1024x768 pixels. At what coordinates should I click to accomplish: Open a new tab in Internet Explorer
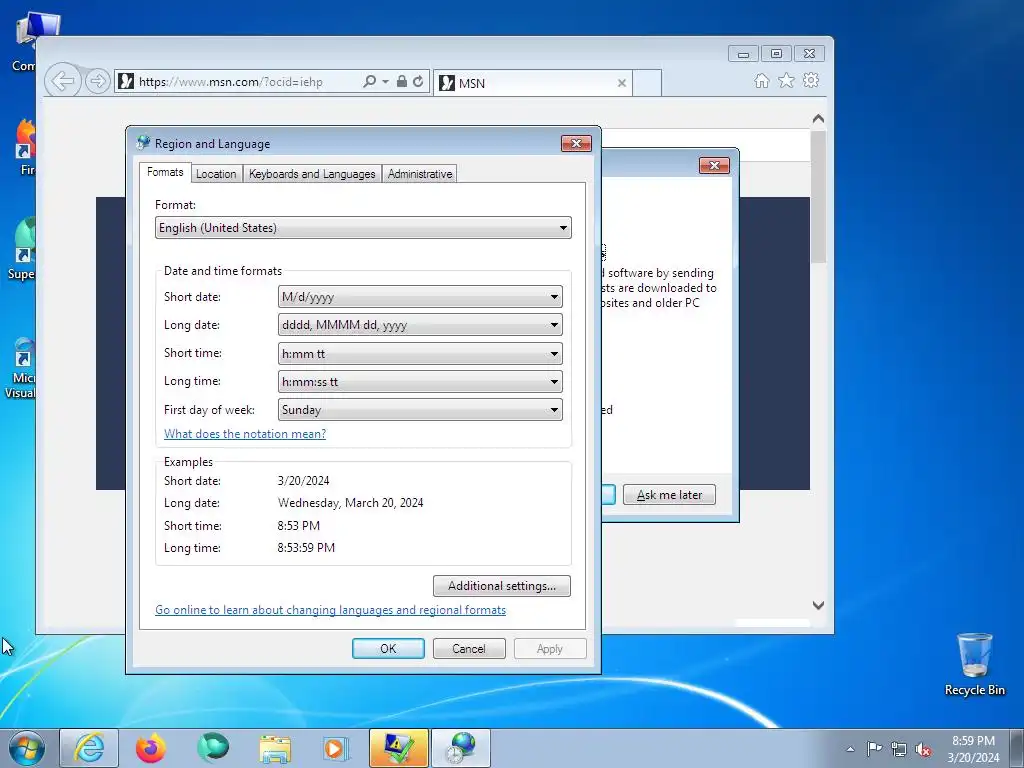[x=647, y=83]
